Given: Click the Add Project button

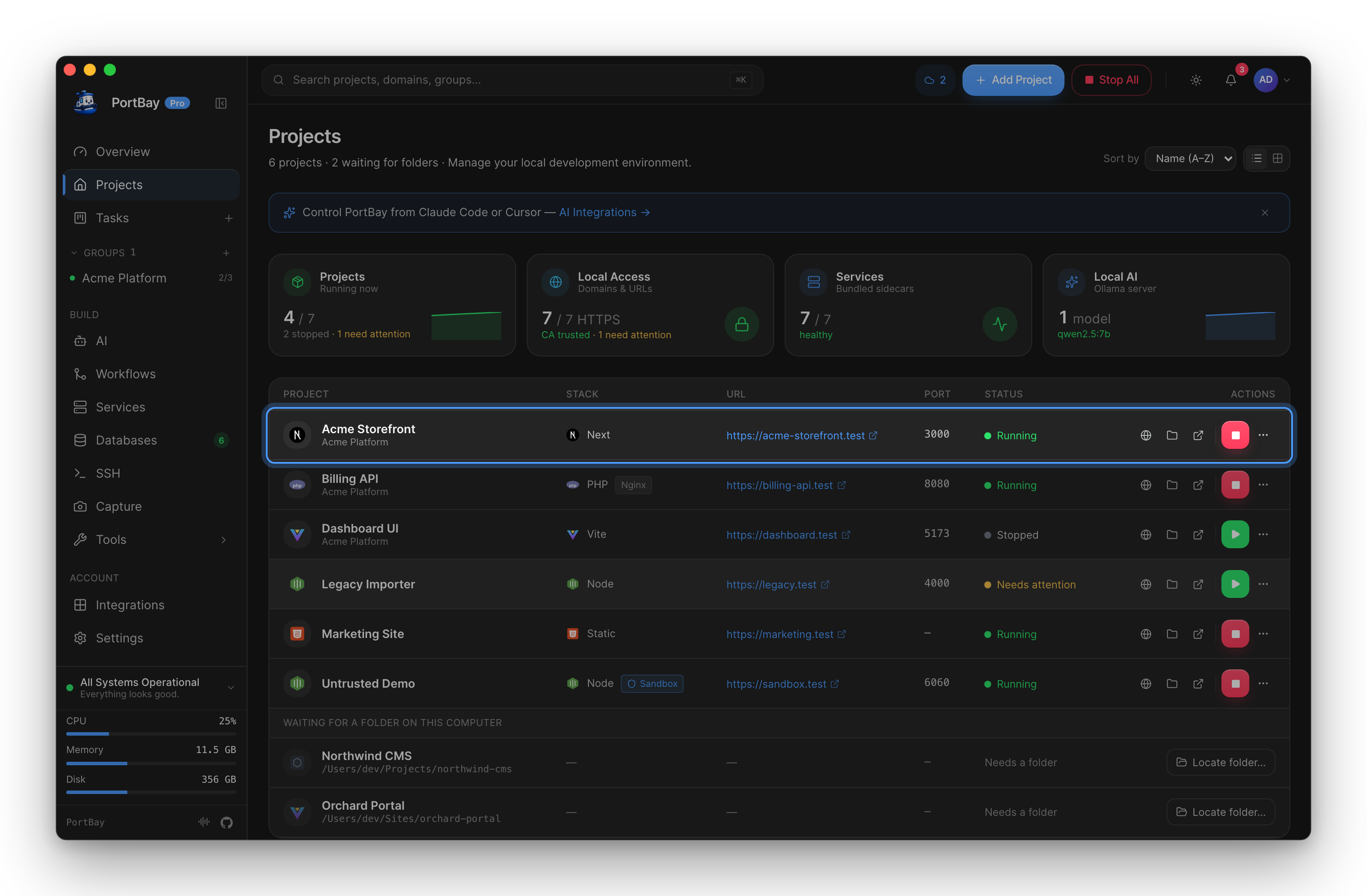Looking at the screenshot, I should [1013, 81].
